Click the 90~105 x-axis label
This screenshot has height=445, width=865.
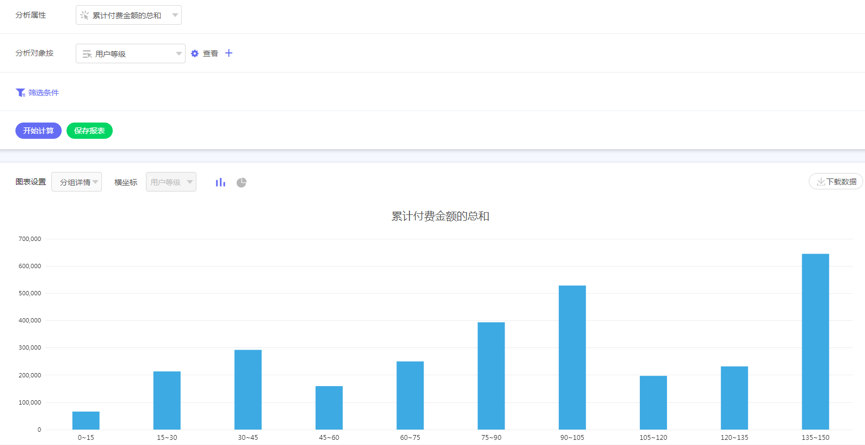(x=573, y=438)
